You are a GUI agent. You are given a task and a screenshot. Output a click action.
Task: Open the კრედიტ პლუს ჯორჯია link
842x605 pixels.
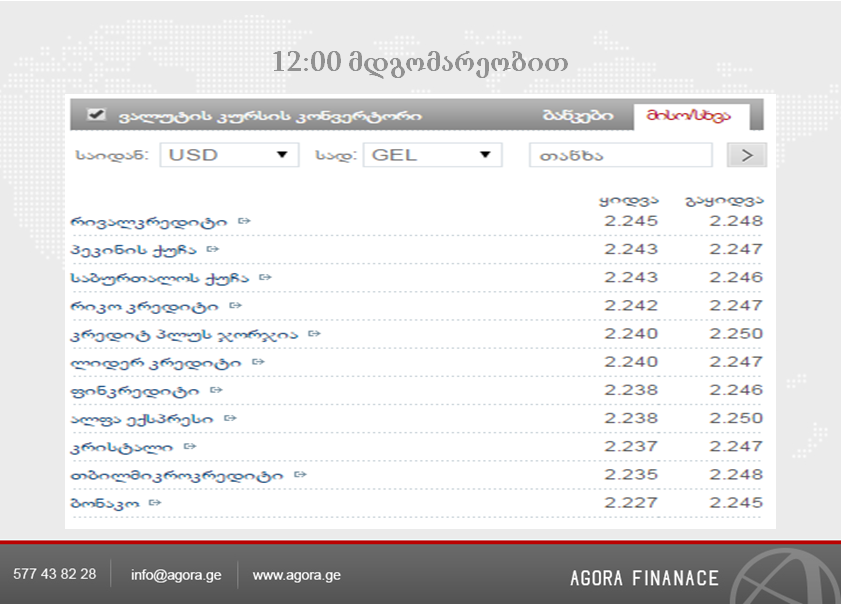[184, 334]
